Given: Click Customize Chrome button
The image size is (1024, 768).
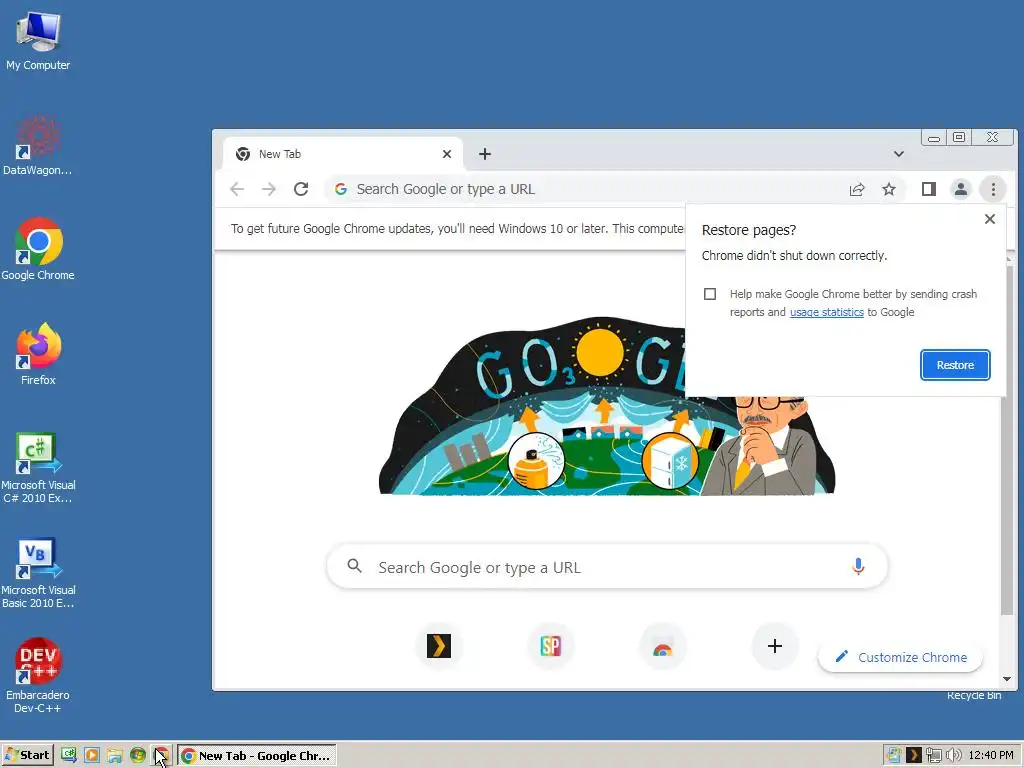Looking at the screenshot, I should point(901,657).
